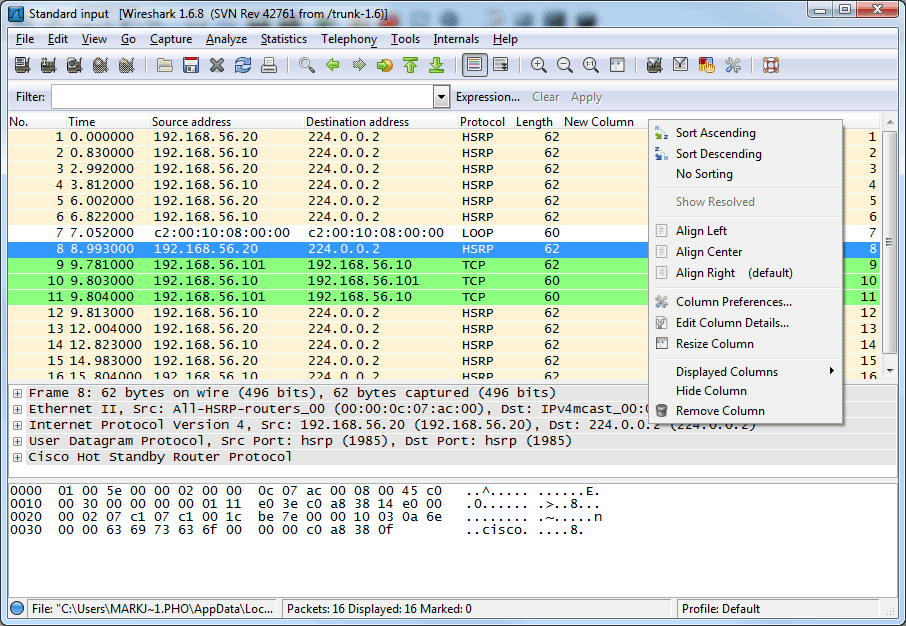Go back in packet history

(x=333, y=65)
